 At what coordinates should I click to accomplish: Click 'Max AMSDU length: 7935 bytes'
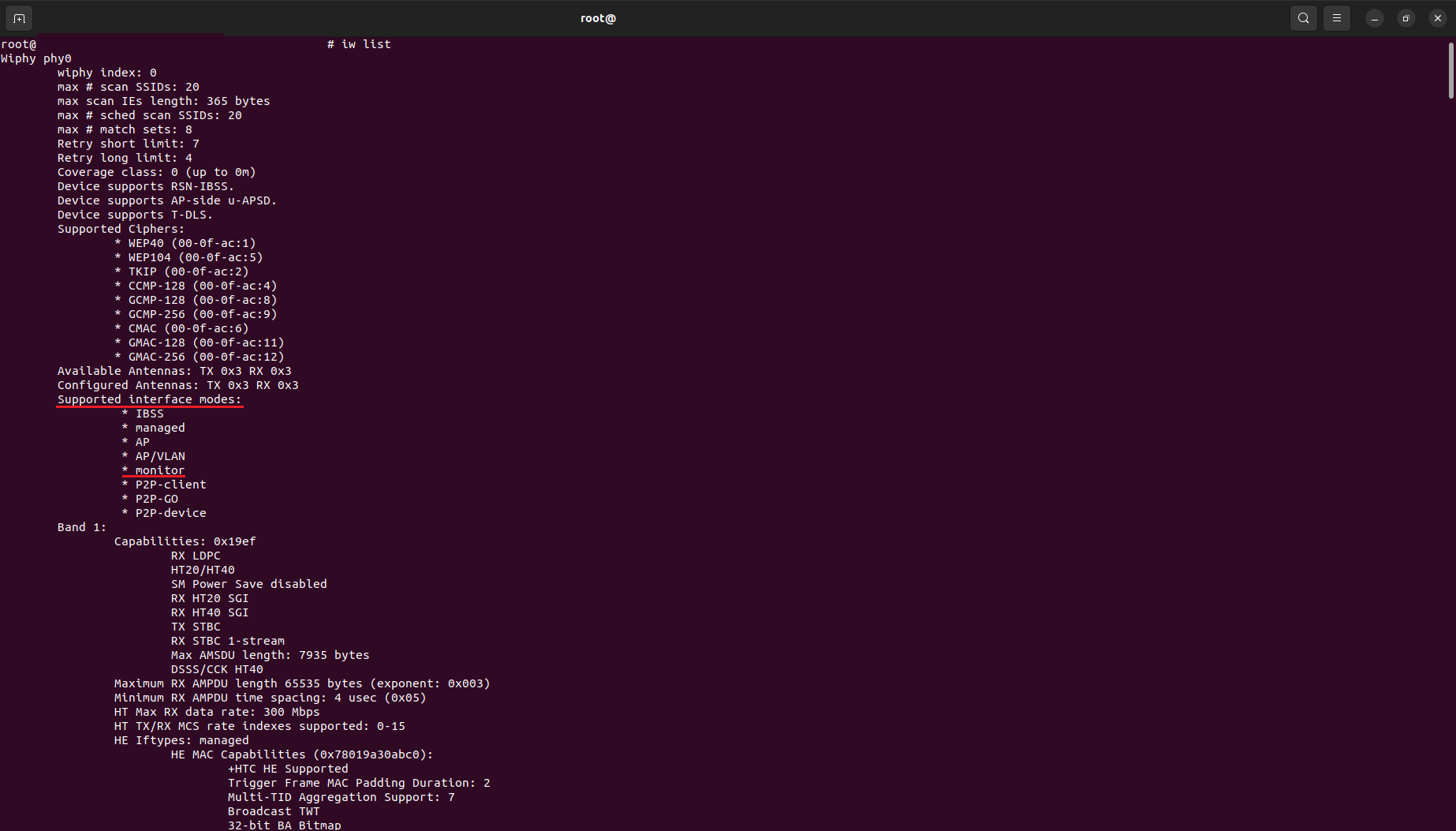click(x=271, y=655)
